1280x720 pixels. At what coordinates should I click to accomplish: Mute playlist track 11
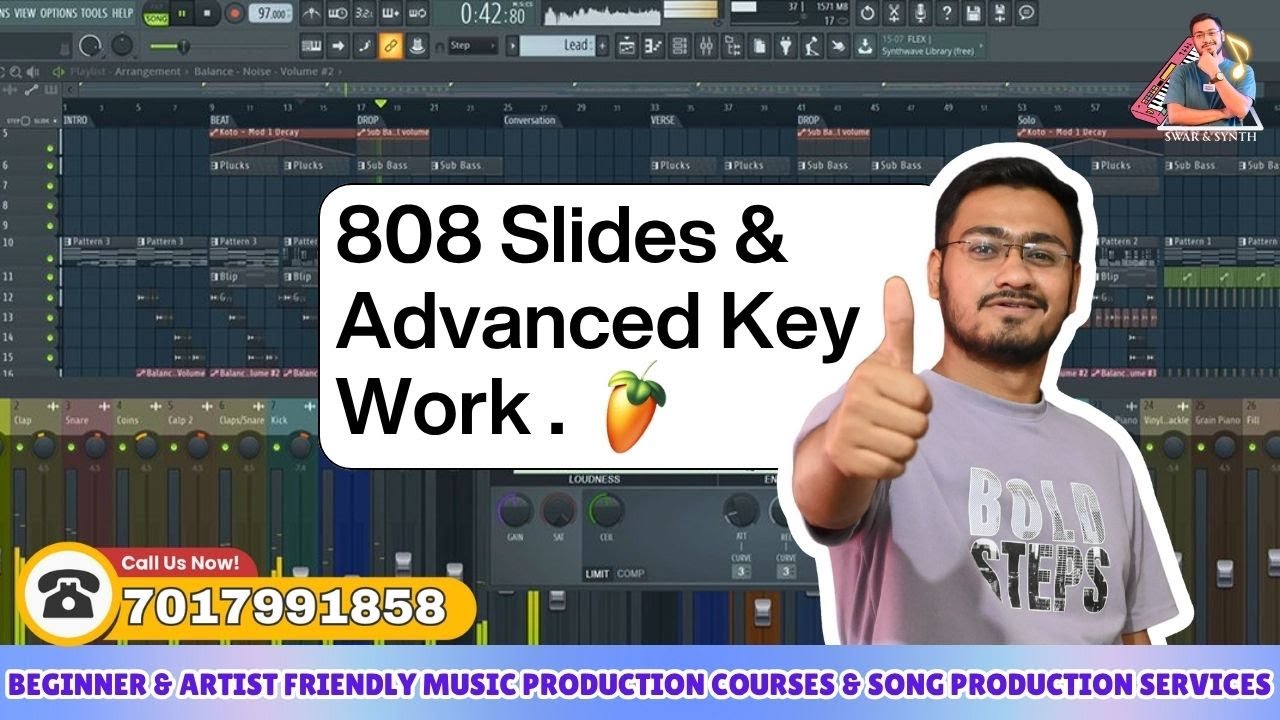pos(50,276)
